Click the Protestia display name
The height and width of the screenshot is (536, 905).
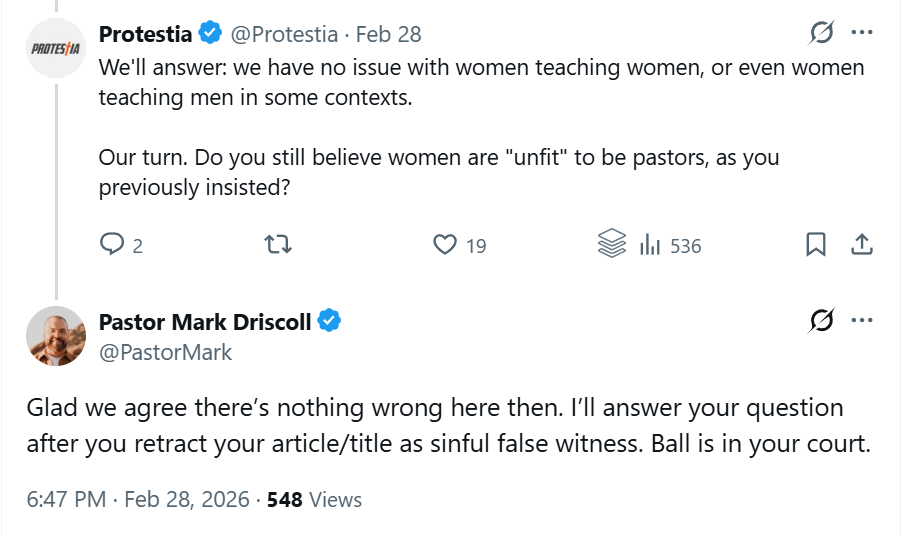[145, 34]
